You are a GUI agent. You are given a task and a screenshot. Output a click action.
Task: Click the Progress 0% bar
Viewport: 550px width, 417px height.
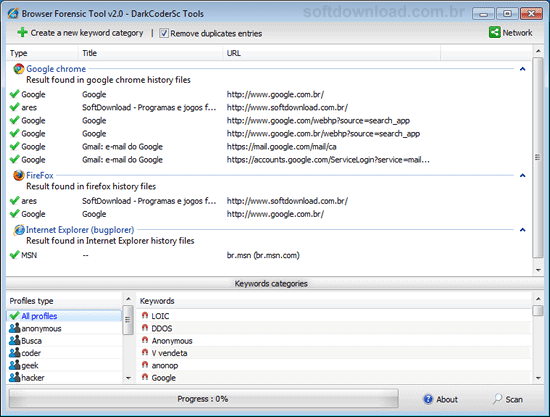[x=203, y=399]
